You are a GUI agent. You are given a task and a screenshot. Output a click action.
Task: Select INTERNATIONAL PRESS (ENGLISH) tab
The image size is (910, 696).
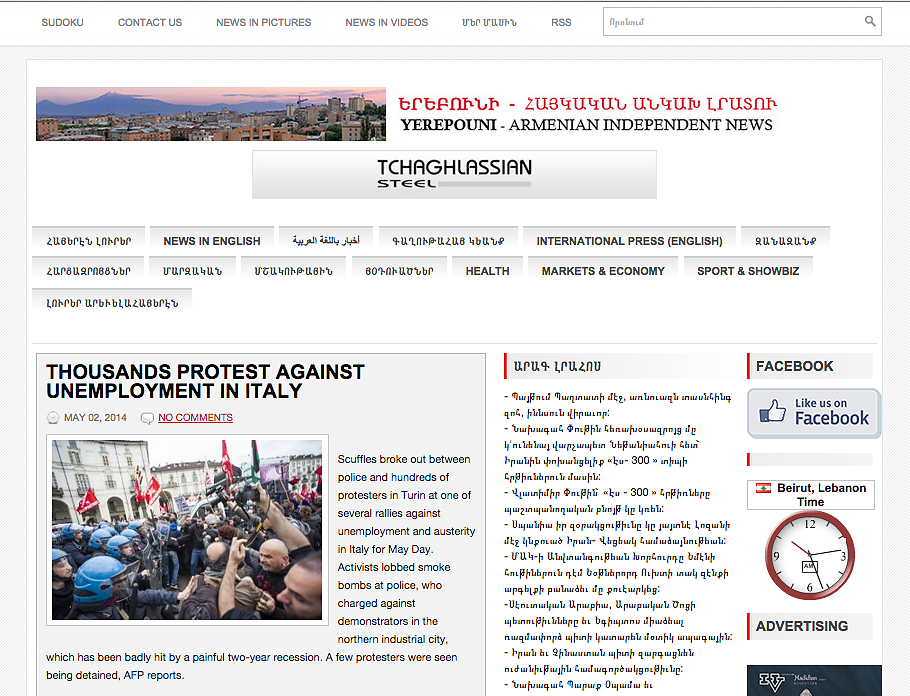[629, 241]
